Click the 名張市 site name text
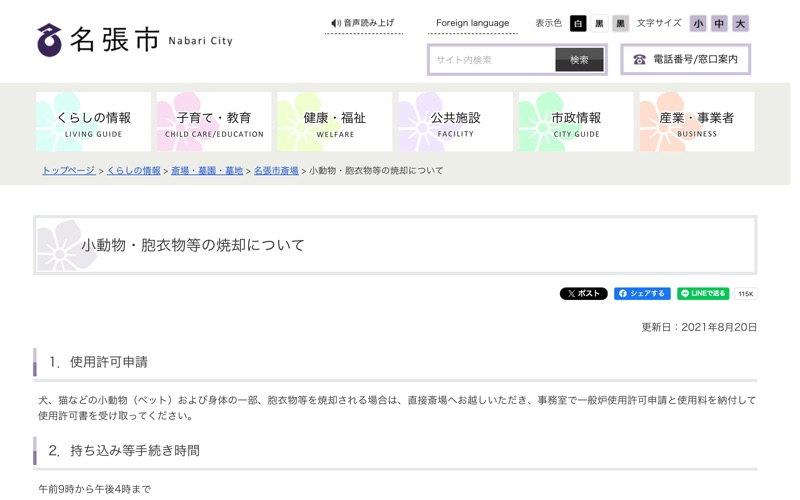Viewport: 800px width, 500px height. 115,39
